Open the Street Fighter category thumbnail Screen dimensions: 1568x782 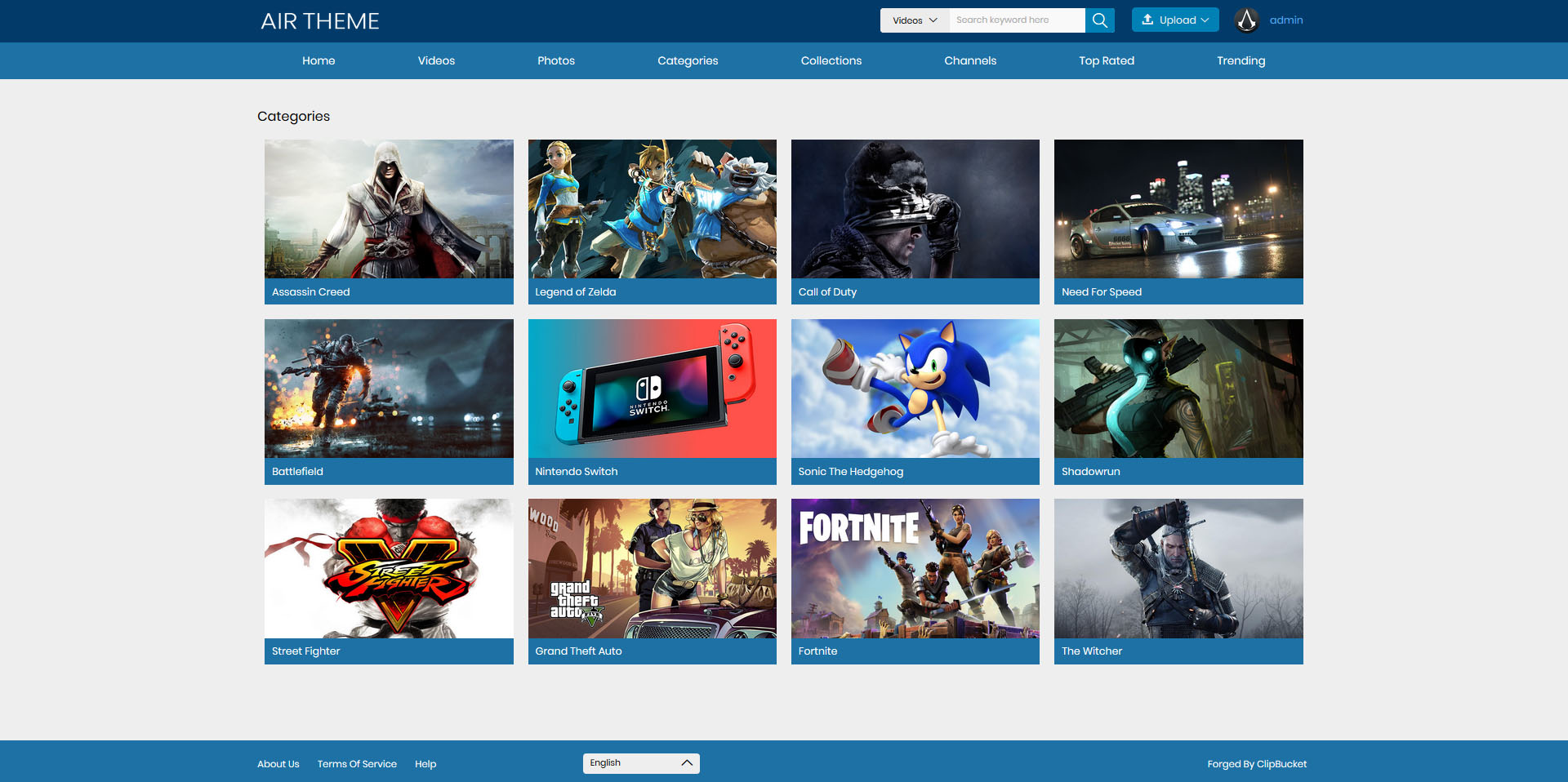389,568
